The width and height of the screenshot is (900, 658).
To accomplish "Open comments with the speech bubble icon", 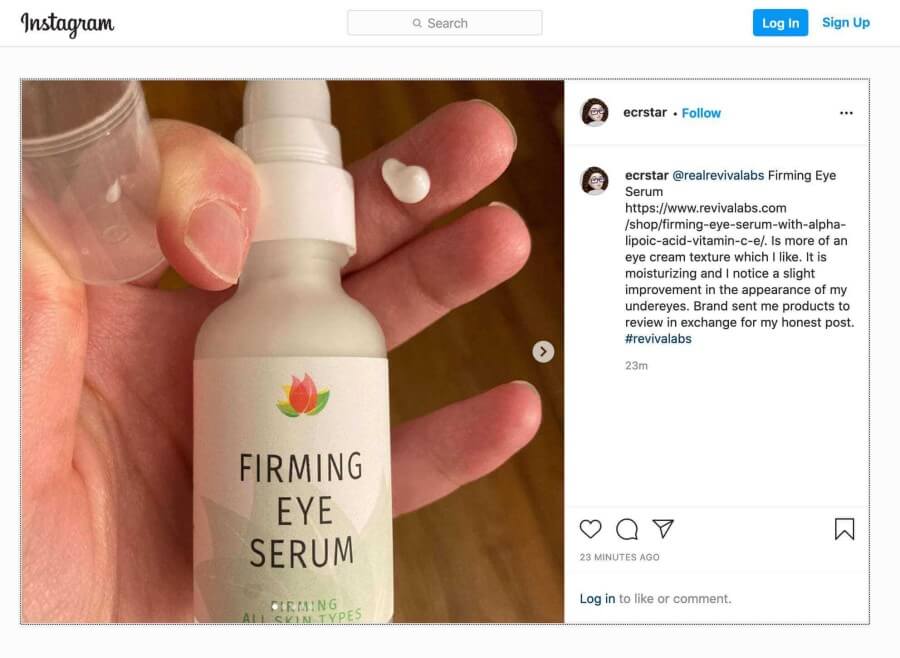I will 627,529.
